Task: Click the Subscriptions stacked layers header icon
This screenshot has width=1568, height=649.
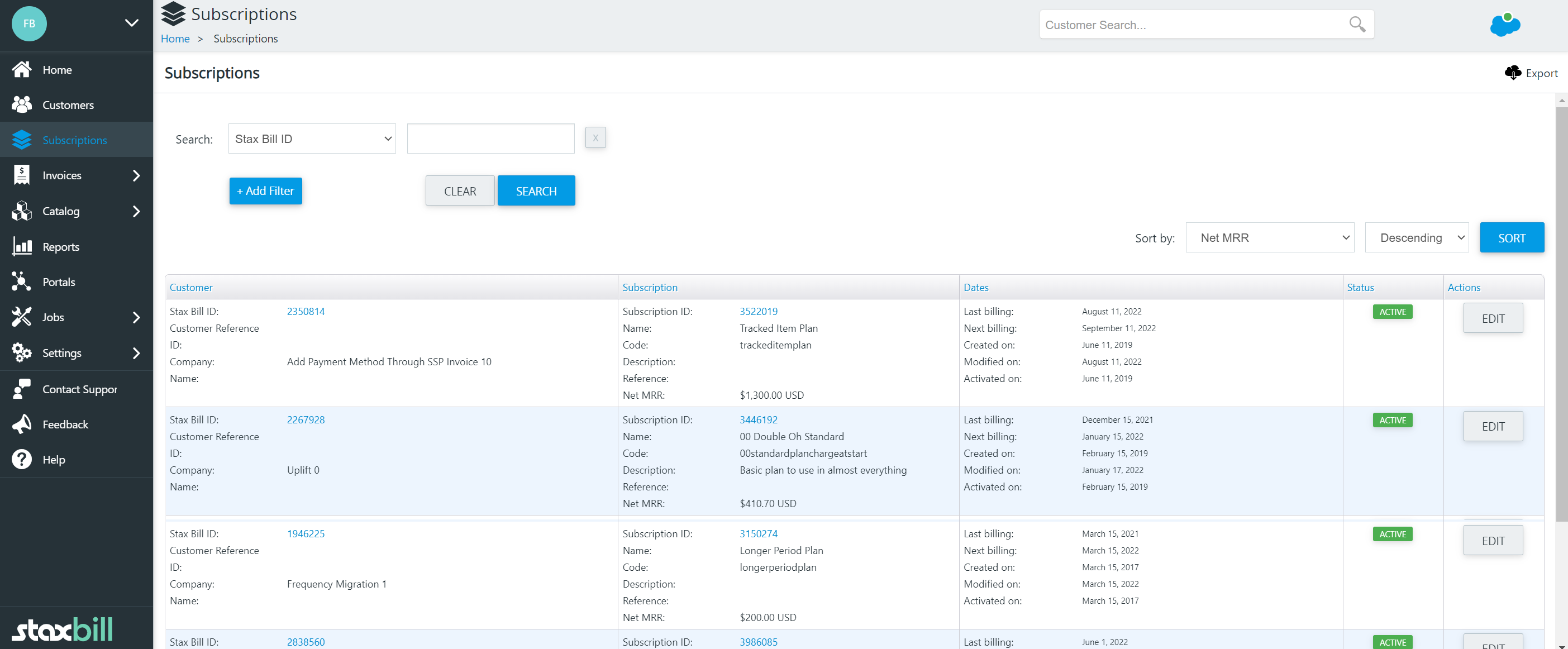Action: [174, 14]
